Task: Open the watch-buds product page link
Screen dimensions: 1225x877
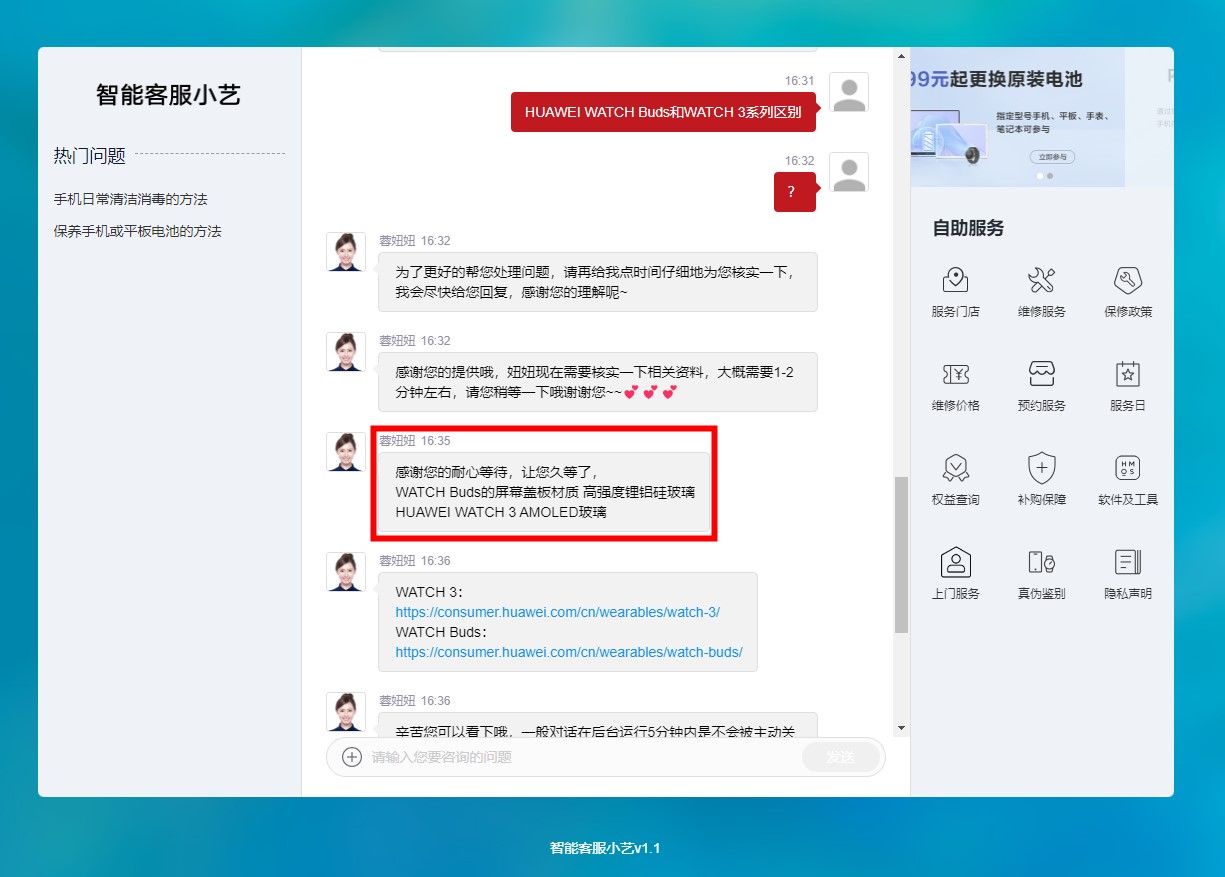Action: [569, 652]
